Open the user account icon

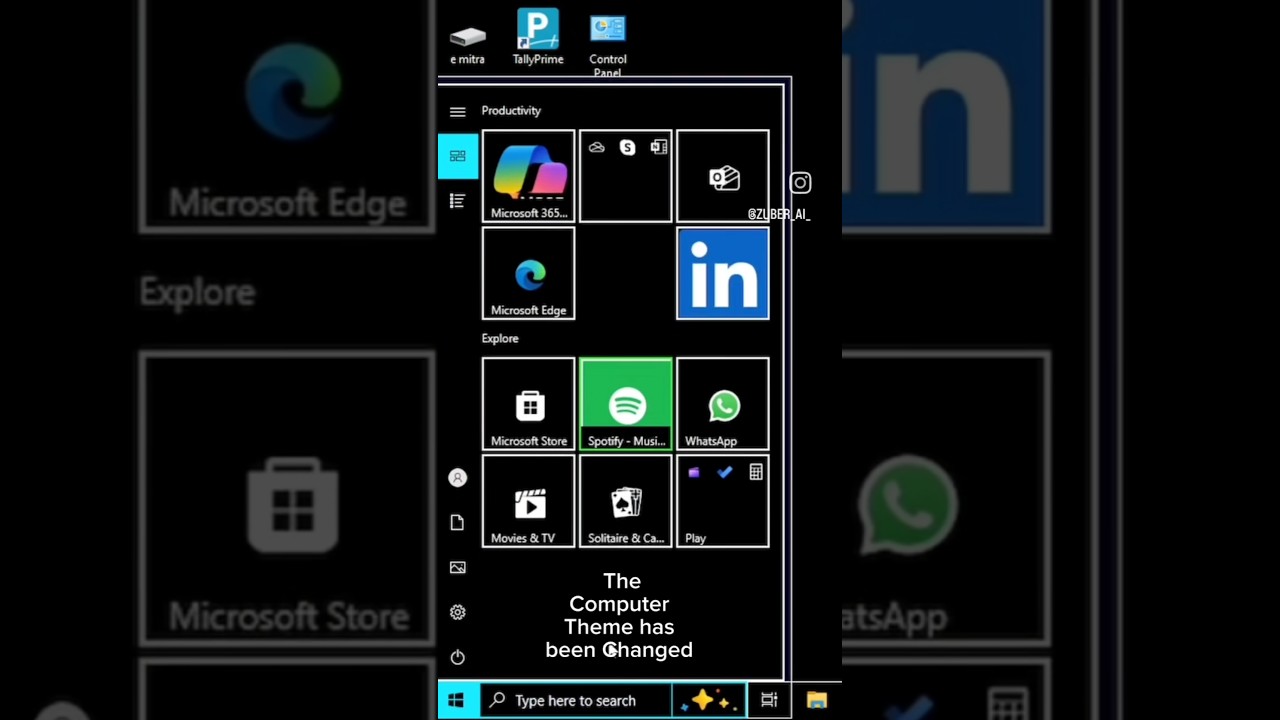[458, 478]
